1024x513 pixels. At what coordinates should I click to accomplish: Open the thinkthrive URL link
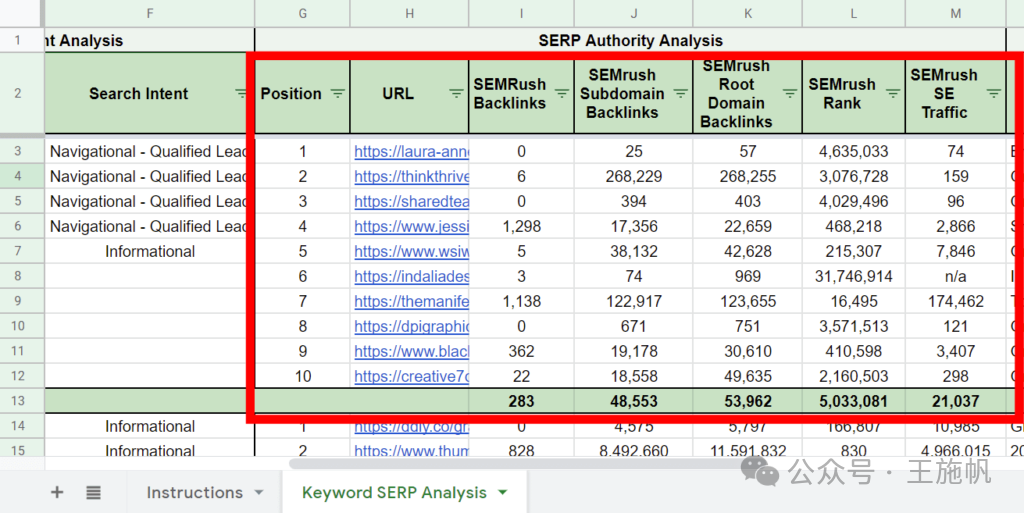coord(411,176)
